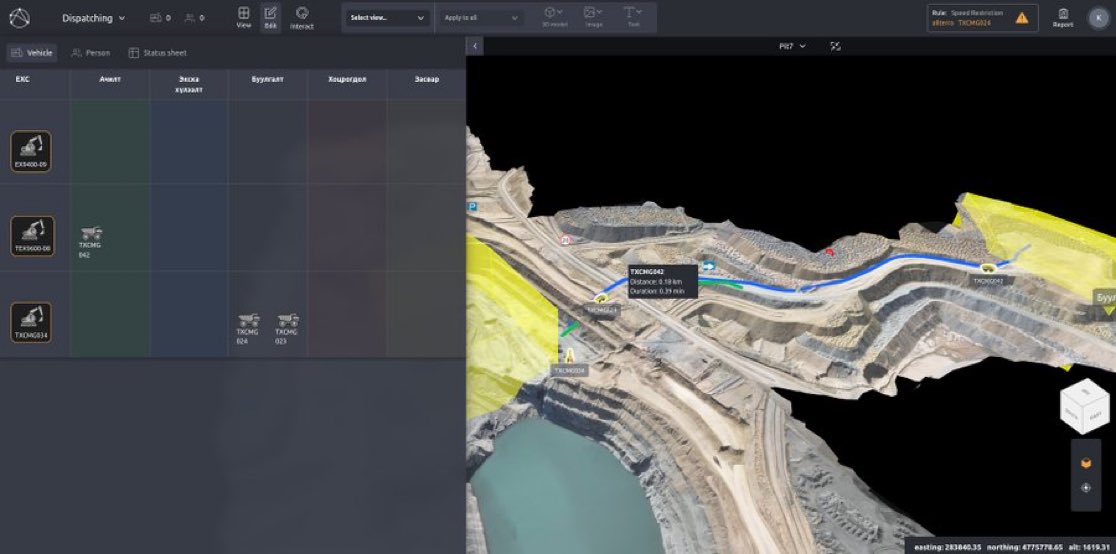Click the Буул zone label at map edge

[1105, 296]
